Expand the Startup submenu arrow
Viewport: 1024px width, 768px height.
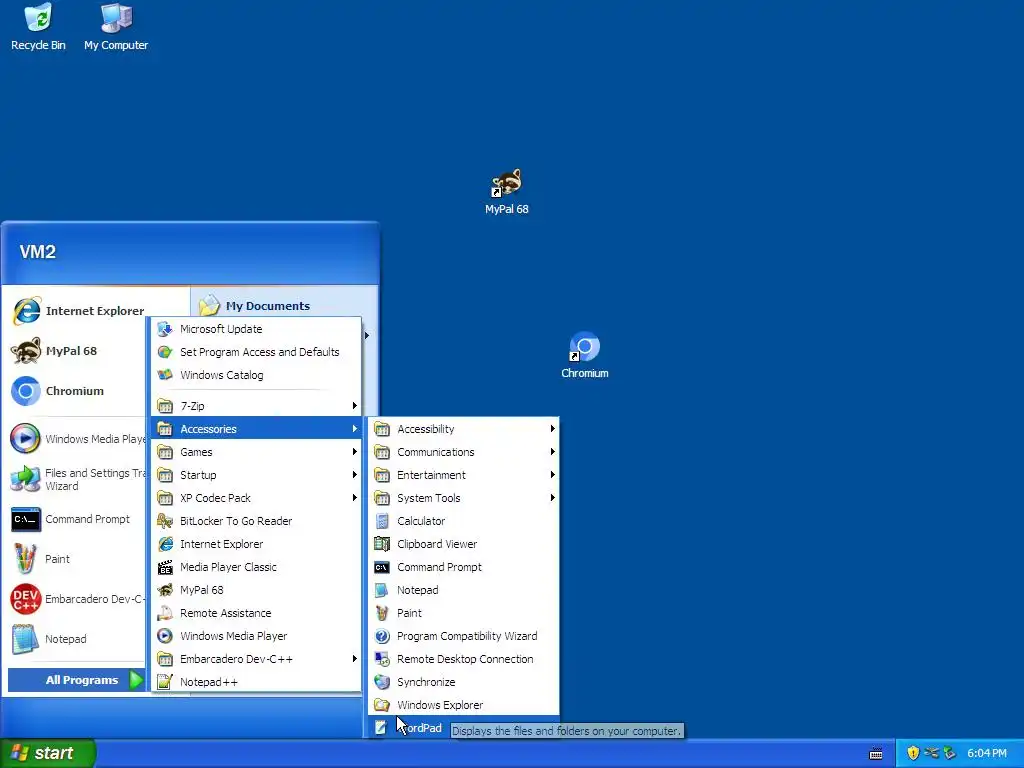click(x=355, y=475)
